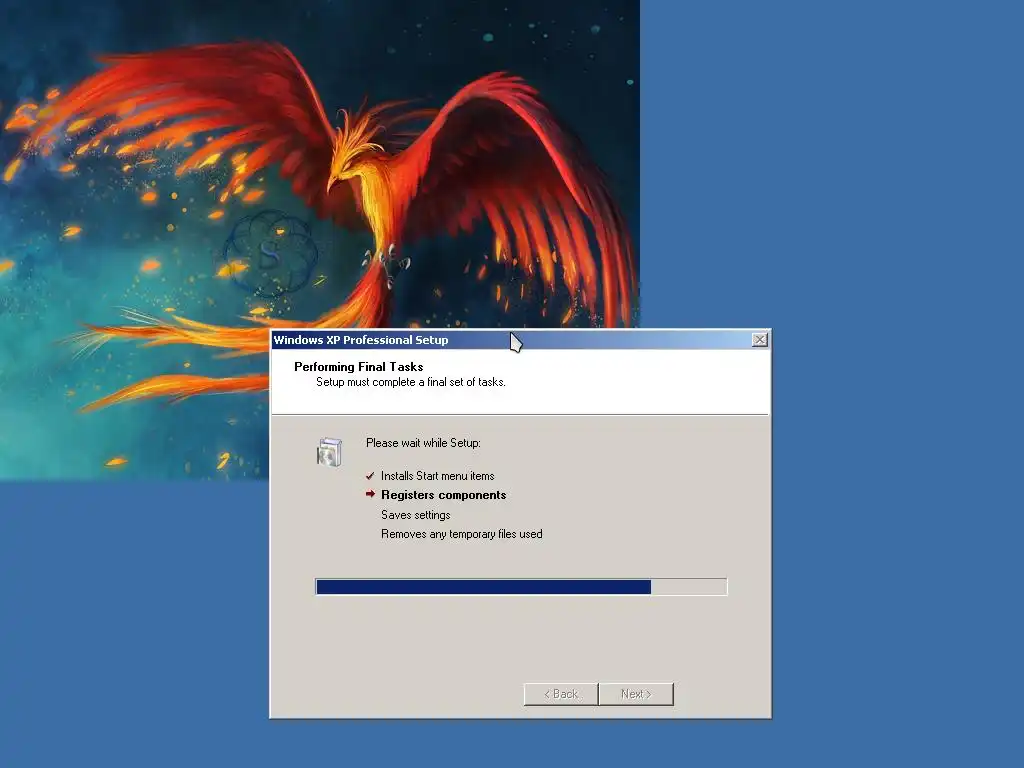Select the 'Registers components' text
The image size is (1024, 768).
(443, 495)
